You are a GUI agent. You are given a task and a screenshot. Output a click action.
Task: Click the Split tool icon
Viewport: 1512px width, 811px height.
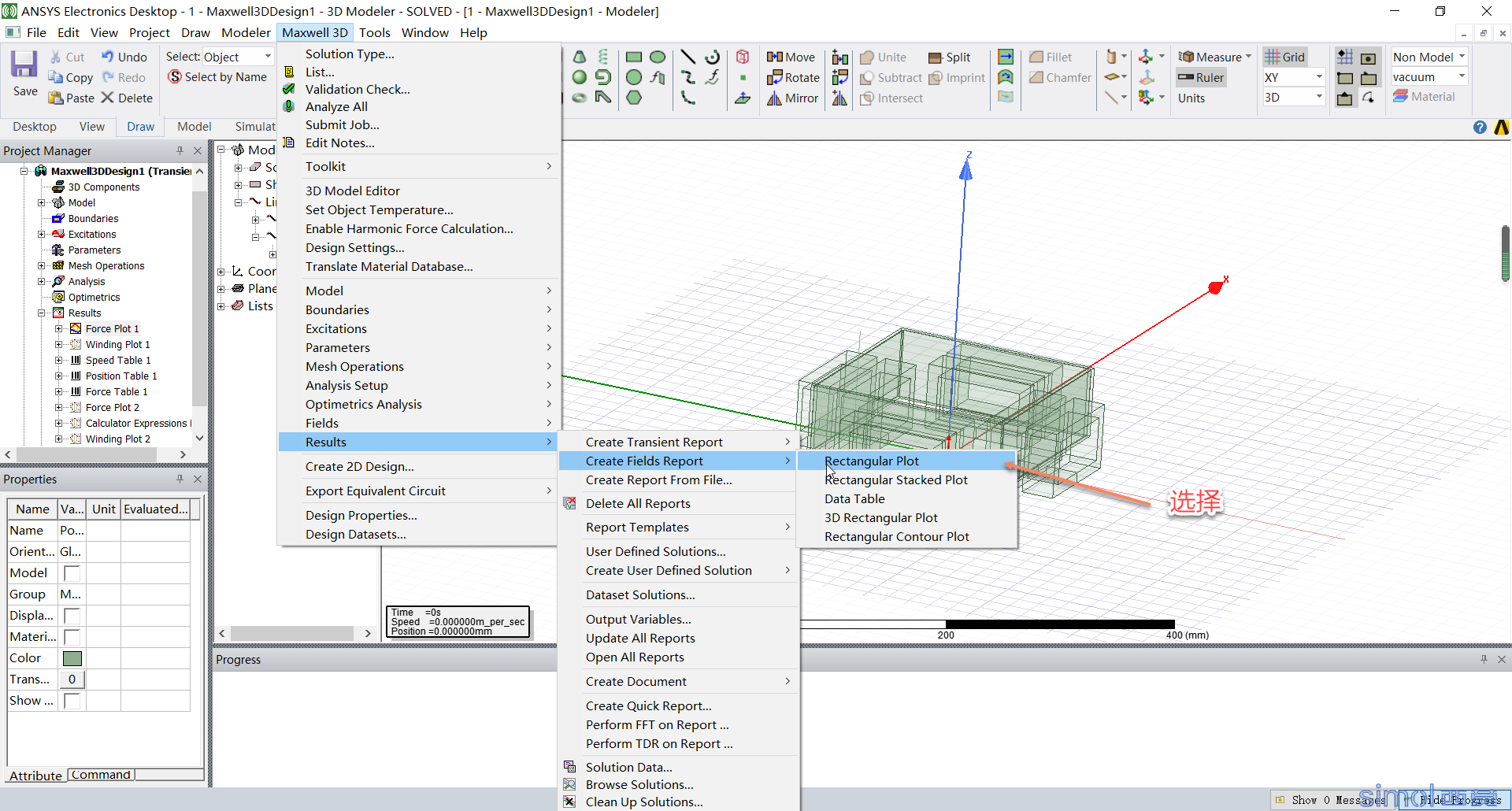[x=936, y=57]
